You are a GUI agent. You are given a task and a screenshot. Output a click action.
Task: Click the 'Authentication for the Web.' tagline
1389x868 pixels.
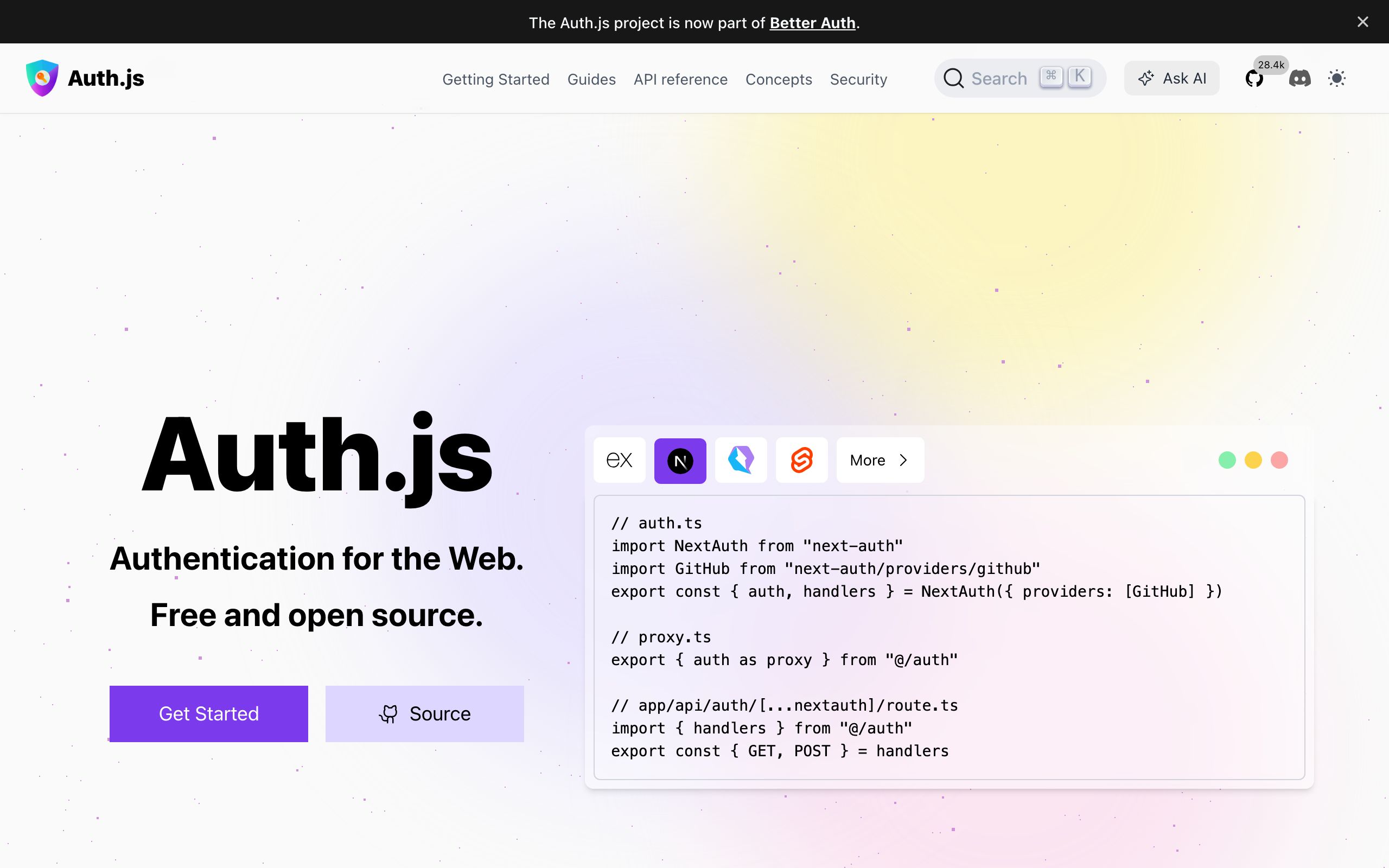(317, 559)
